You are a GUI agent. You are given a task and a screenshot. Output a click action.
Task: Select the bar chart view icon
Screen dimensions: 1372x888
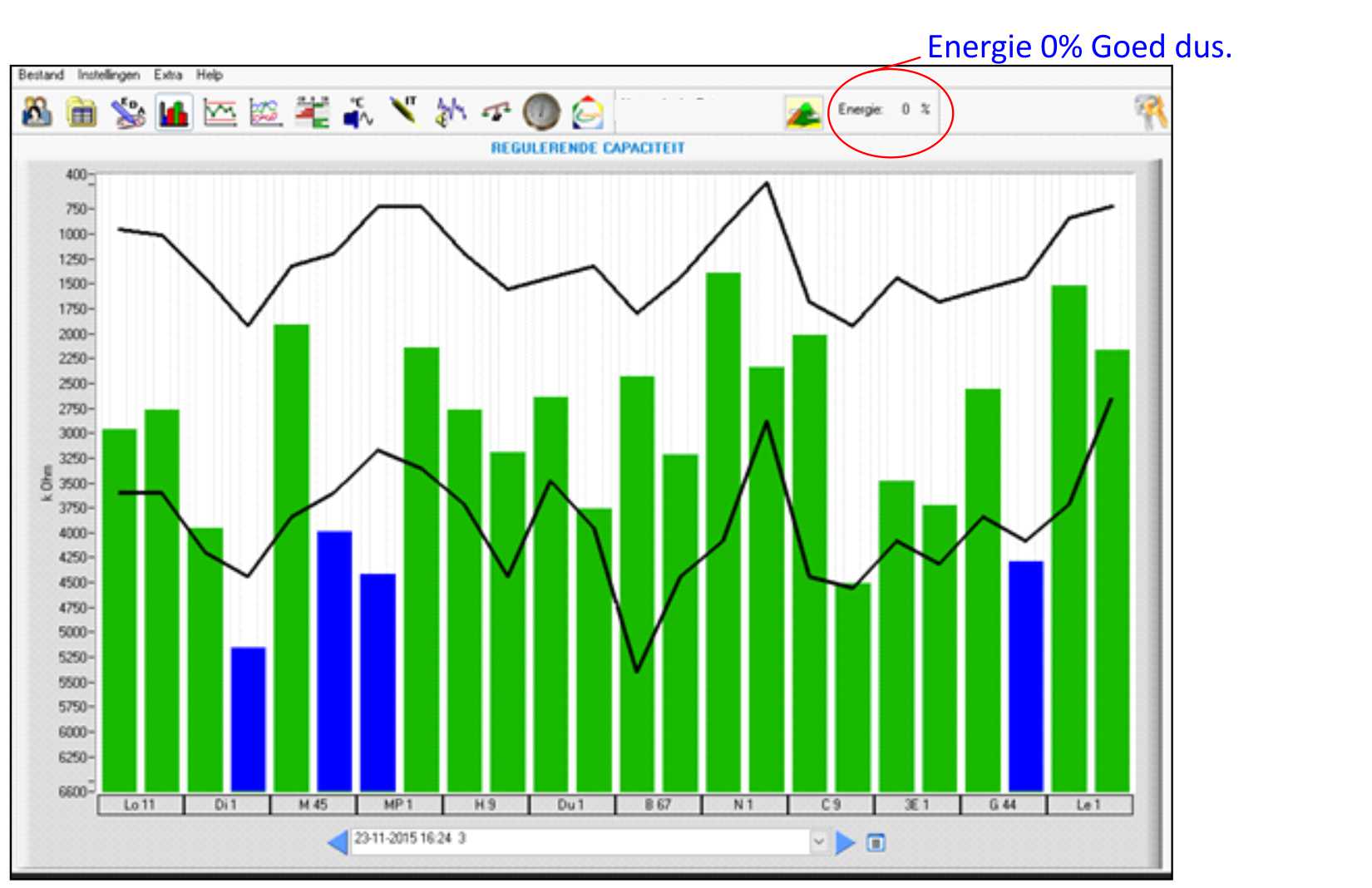pyautogui.click(x=173, y=112)
